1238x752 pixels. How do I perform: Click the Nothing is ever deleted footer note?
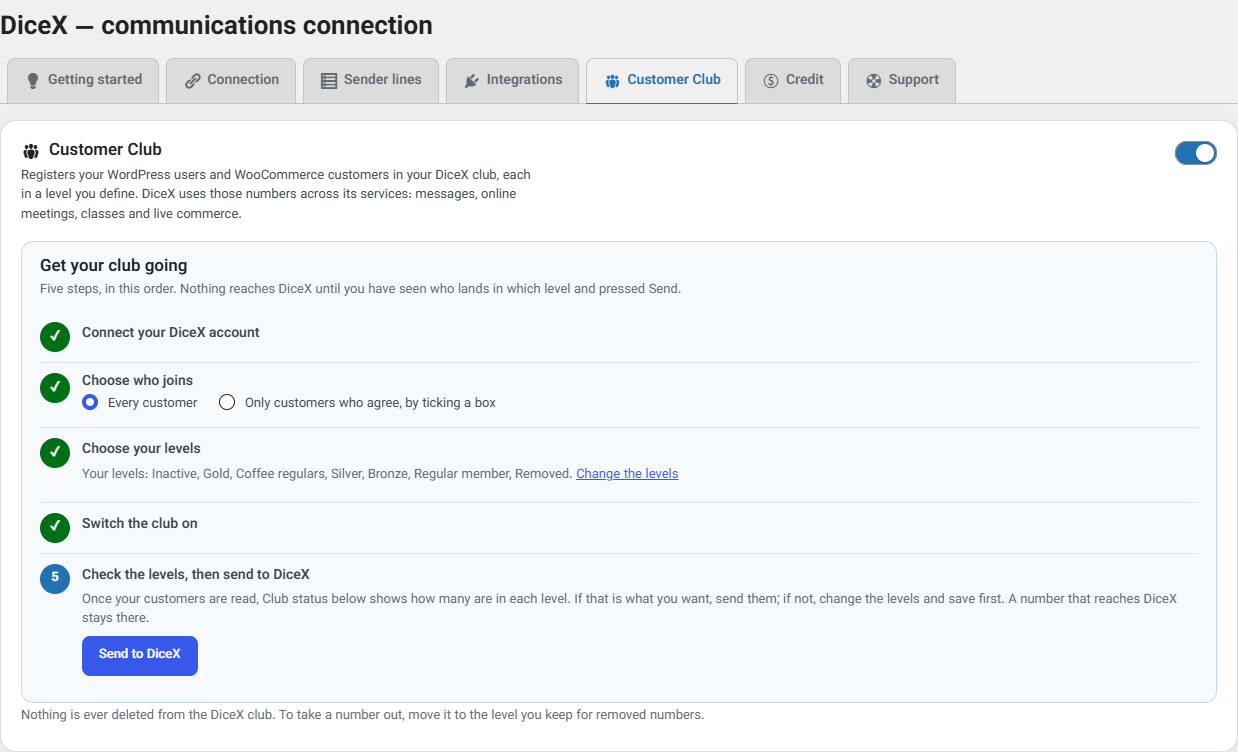coord(363,715)
